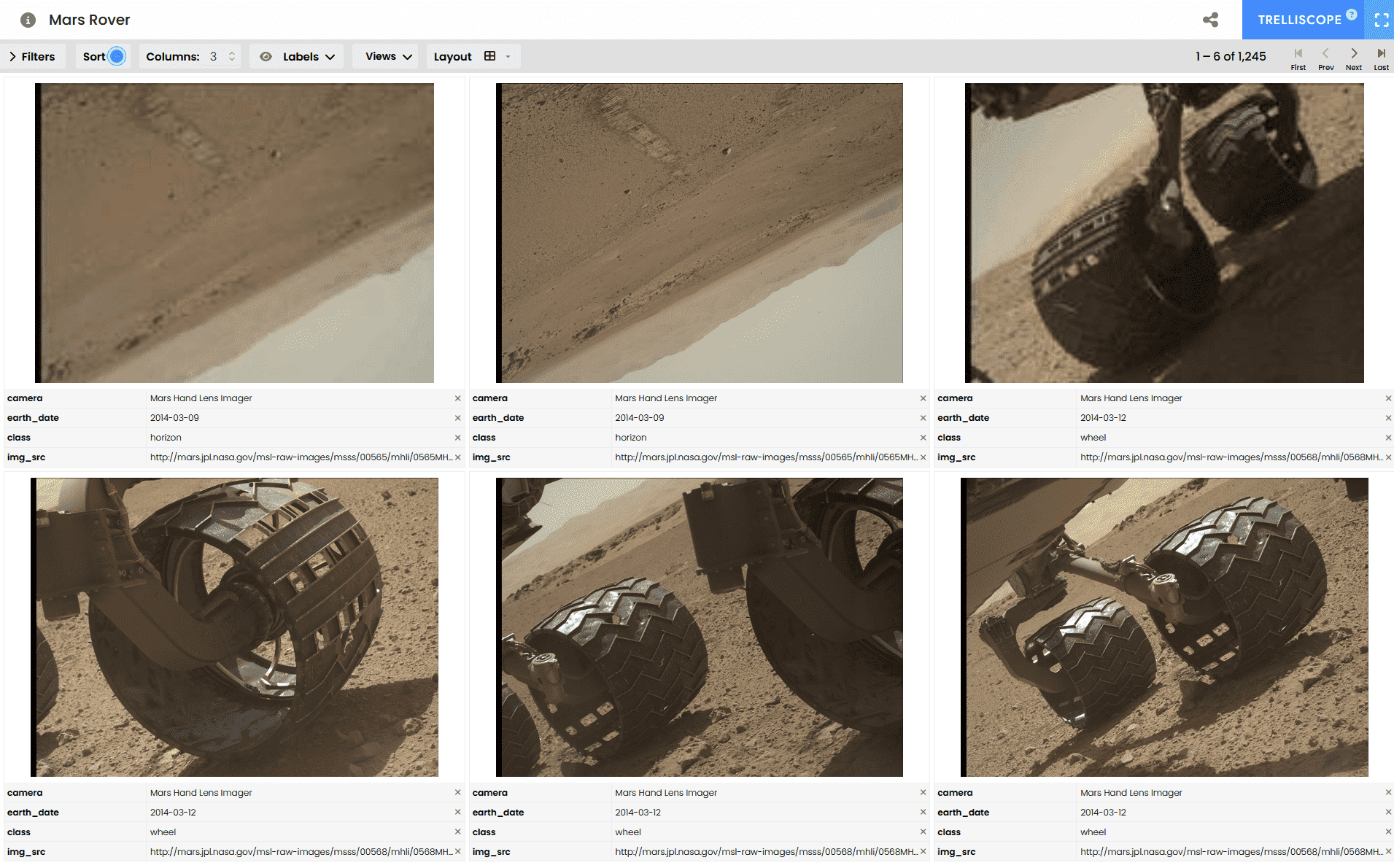Image resolution: width=1394 pixels, height=868 pixels.
Task: Toggle the active Sort indicator
Action: pos(117,55)
